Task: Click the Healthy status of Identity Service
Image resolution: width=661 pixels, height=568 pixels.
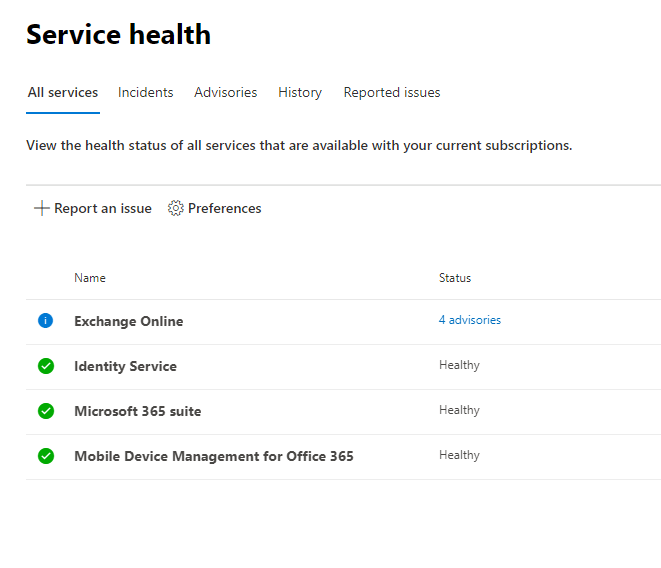Action: pyautogui.click(x=459, y=365)
